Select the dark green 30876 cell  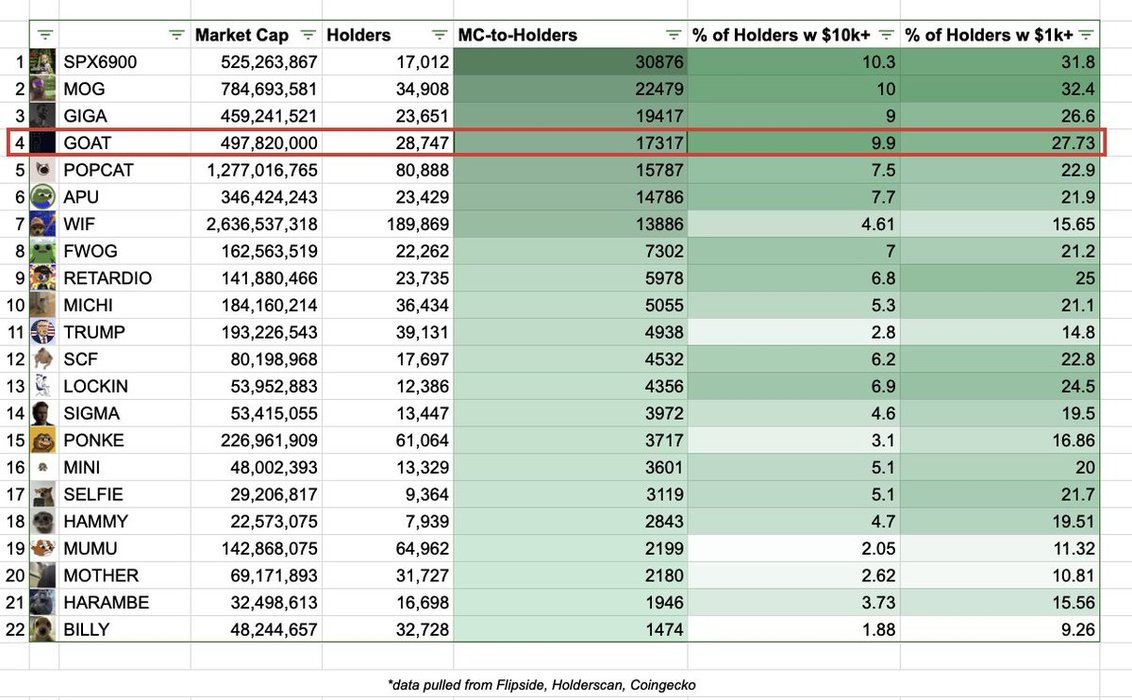[570, 62]
